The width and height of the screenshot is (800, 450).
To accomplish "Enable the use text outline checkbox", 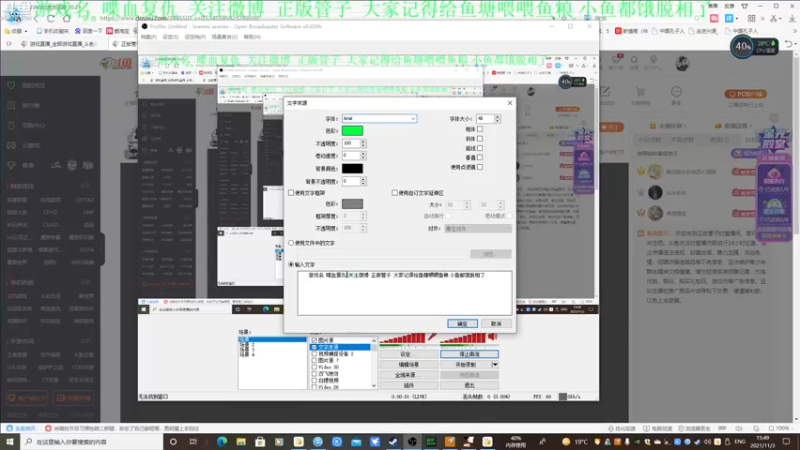I will point(291,193).
